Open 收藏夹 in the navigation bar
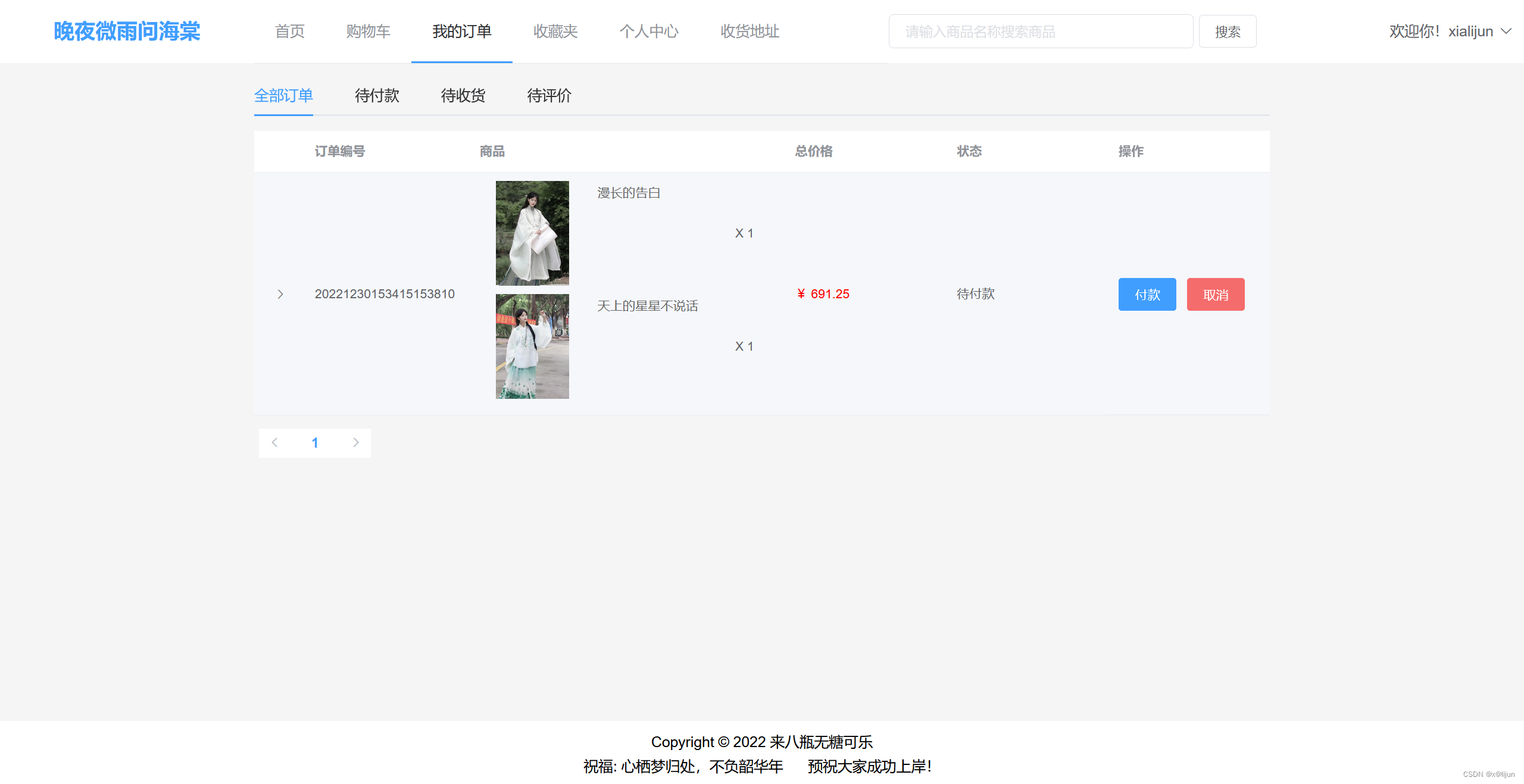 click(x=555, y=32)
